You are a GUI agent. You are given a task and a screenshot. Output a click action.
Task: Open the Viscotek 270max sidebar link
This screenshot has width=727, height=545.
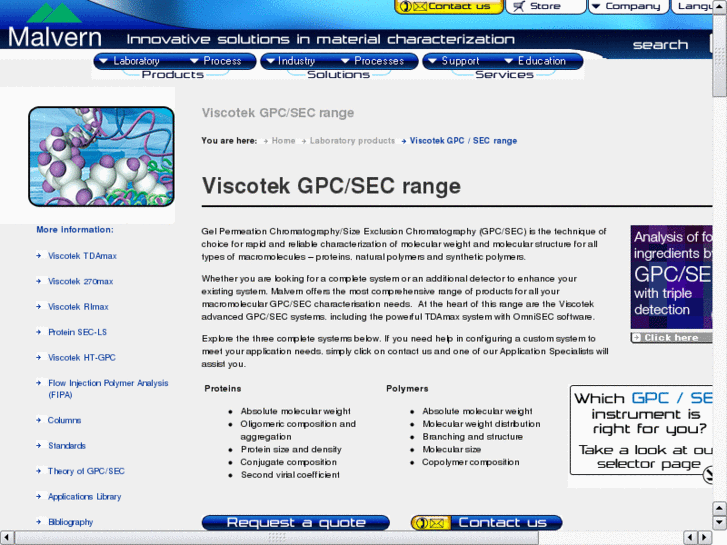[x=80, y=281]
